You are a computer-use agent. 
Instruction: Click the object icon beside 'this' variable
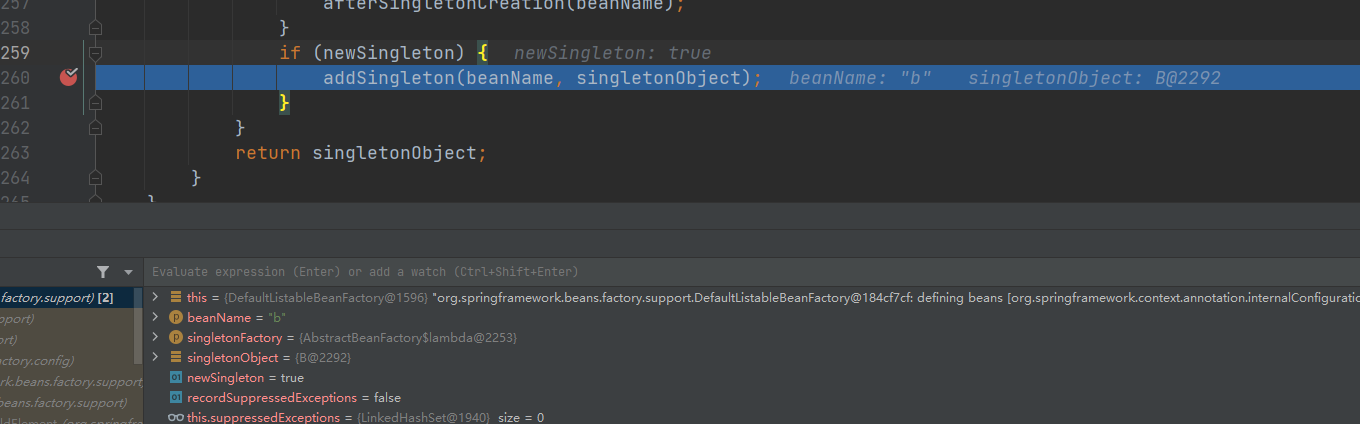[x=176, y=298]
